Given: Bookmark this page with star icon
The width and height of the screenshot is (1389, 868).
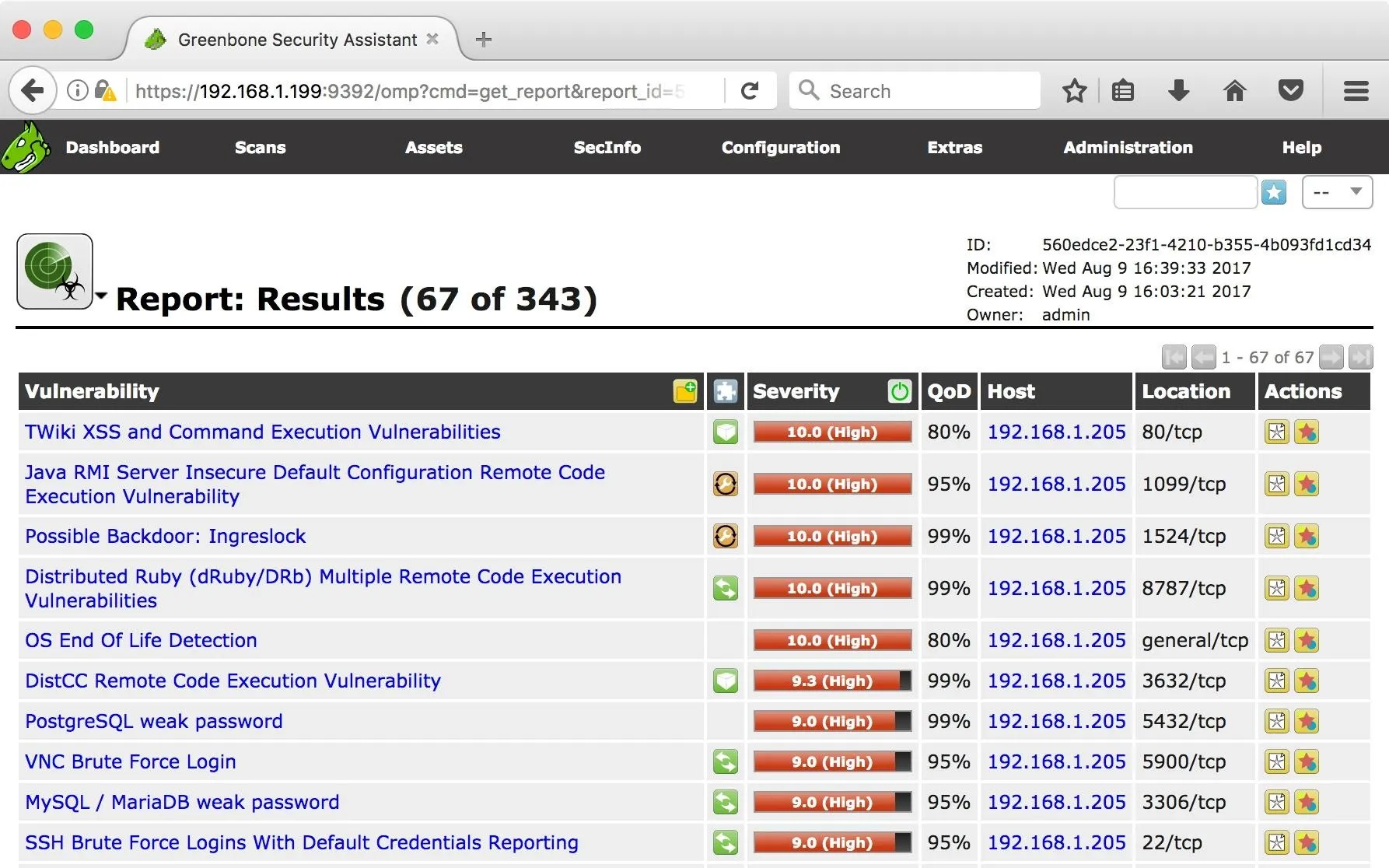Looking at the screenshot, I should pos(1075,91).
